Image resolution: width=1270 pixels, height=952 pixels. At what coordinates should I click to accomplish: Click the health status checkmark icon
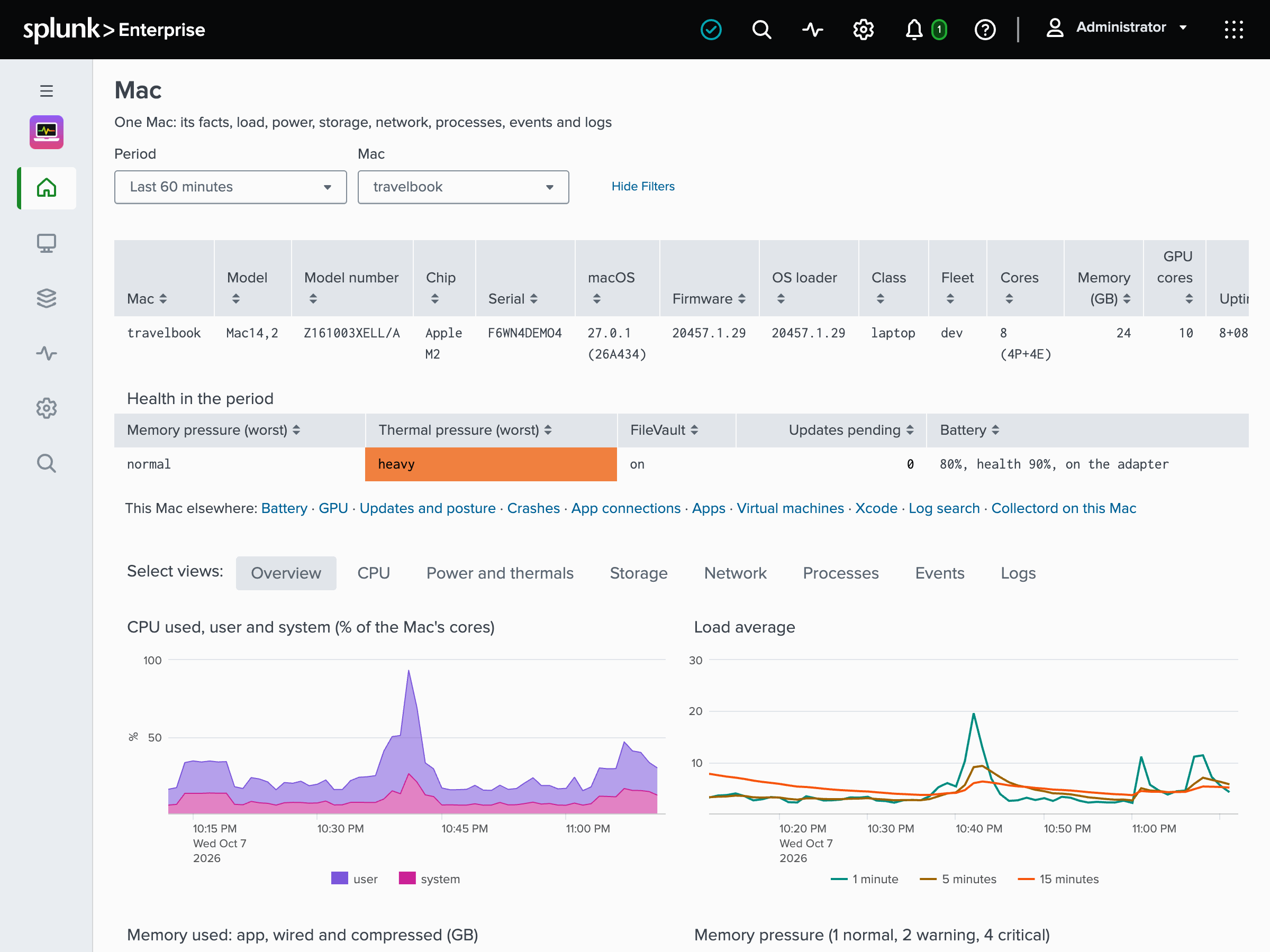711,29
